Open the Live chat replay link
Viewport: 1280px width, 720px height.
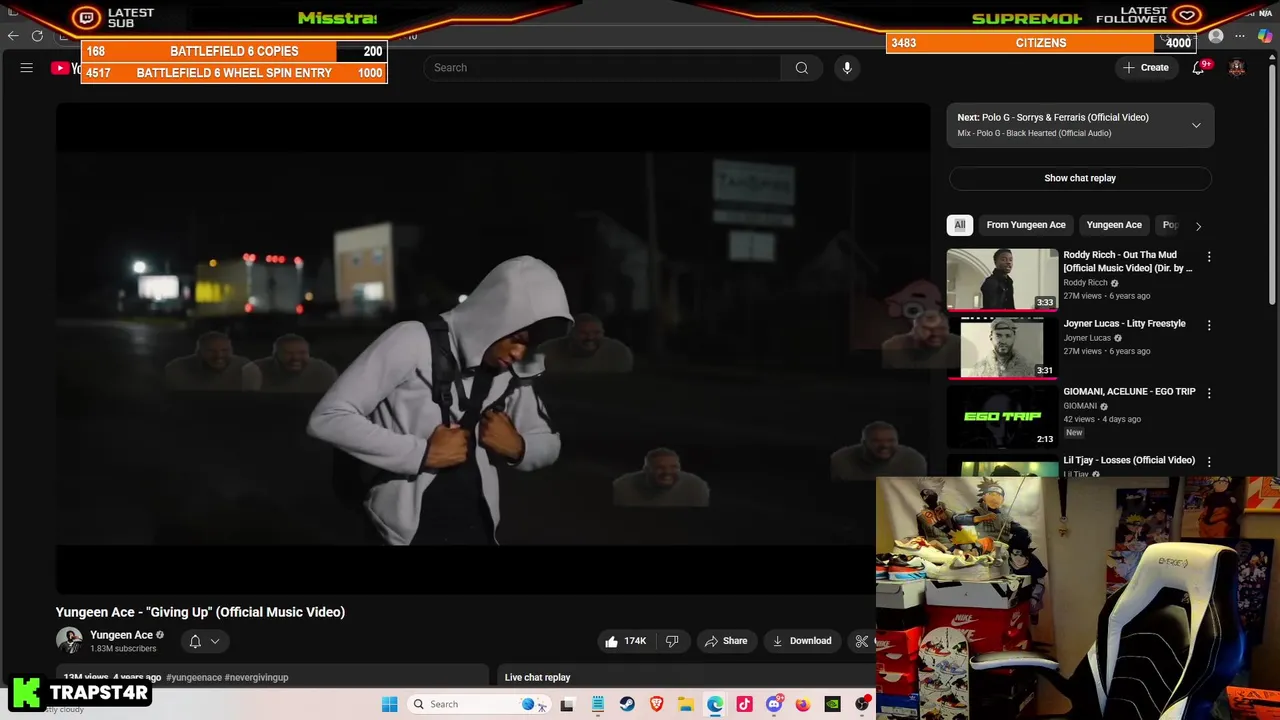(x=537, y=678)
